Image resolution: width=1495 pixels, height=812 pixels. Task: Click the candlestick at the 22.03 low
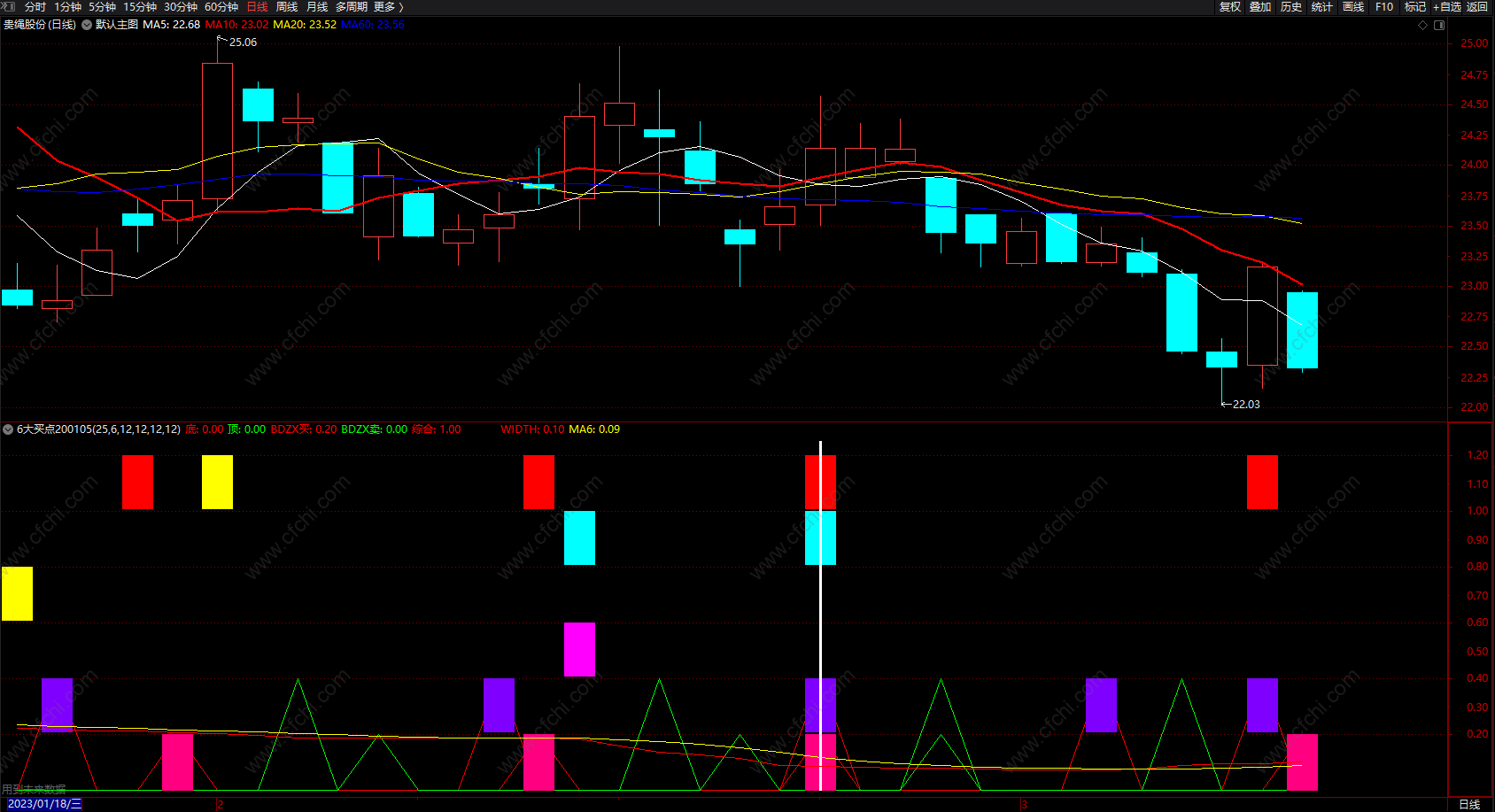pos(1222,360)
